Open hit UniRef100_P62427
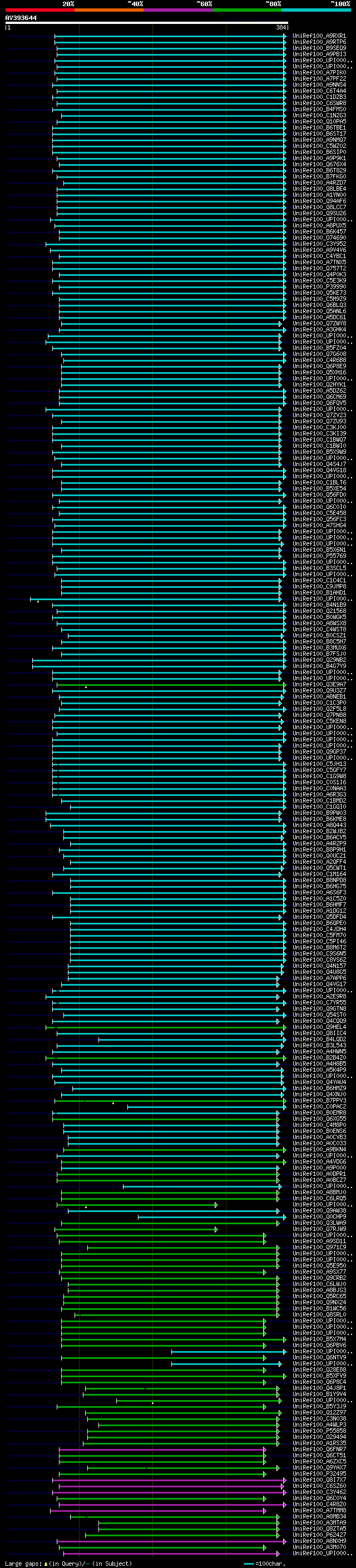 [319, 1535]
